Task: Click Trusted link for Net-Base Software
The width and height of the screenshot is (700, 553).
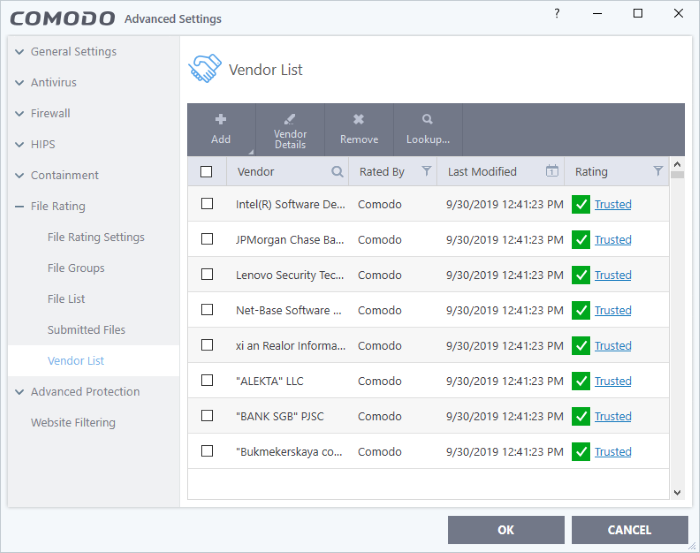Action: [x=613, y=310]
